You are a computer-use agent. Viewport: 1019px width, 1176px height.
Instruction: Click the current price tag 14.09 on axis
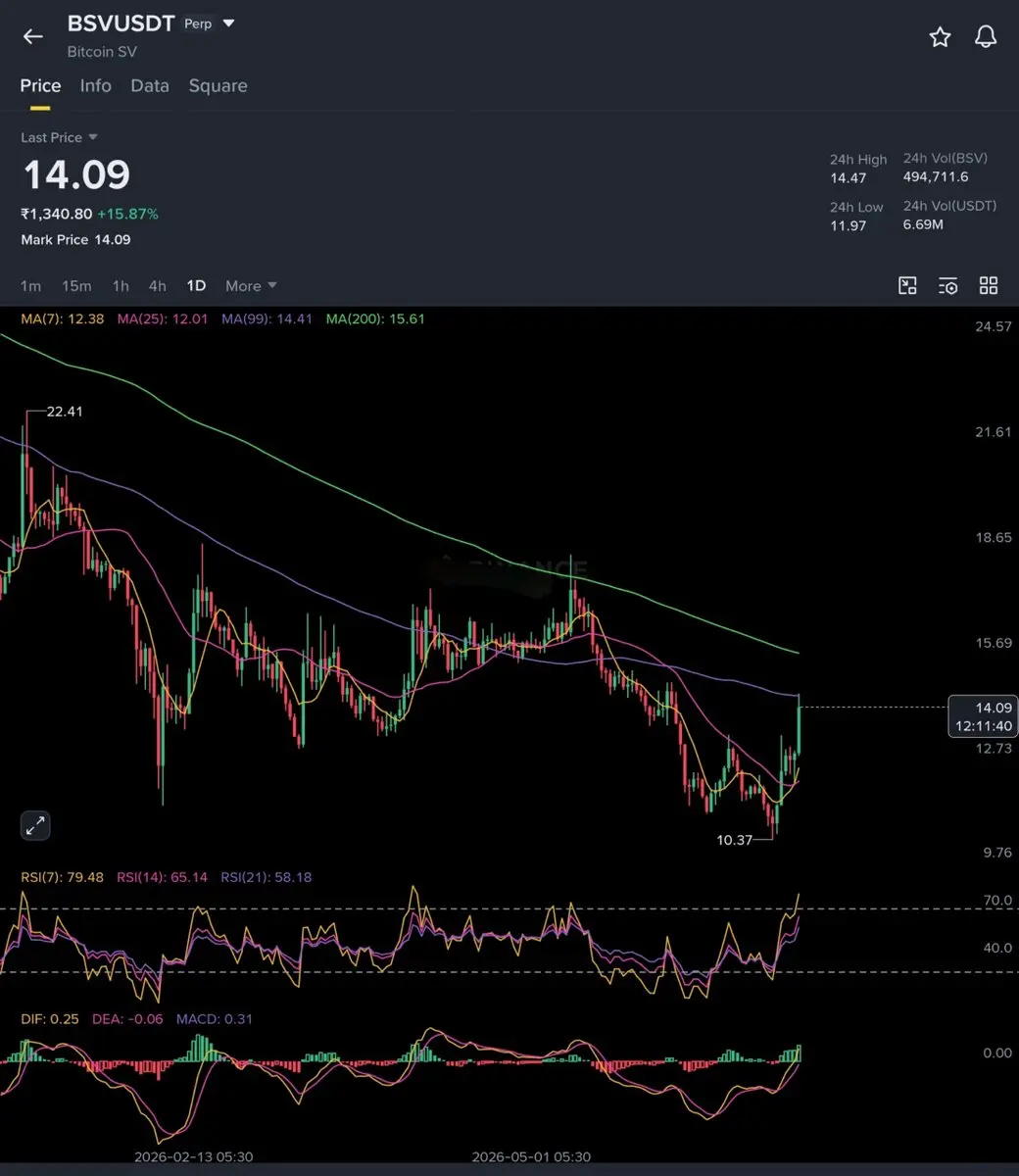pyautogui.click(x=982, y=716)
